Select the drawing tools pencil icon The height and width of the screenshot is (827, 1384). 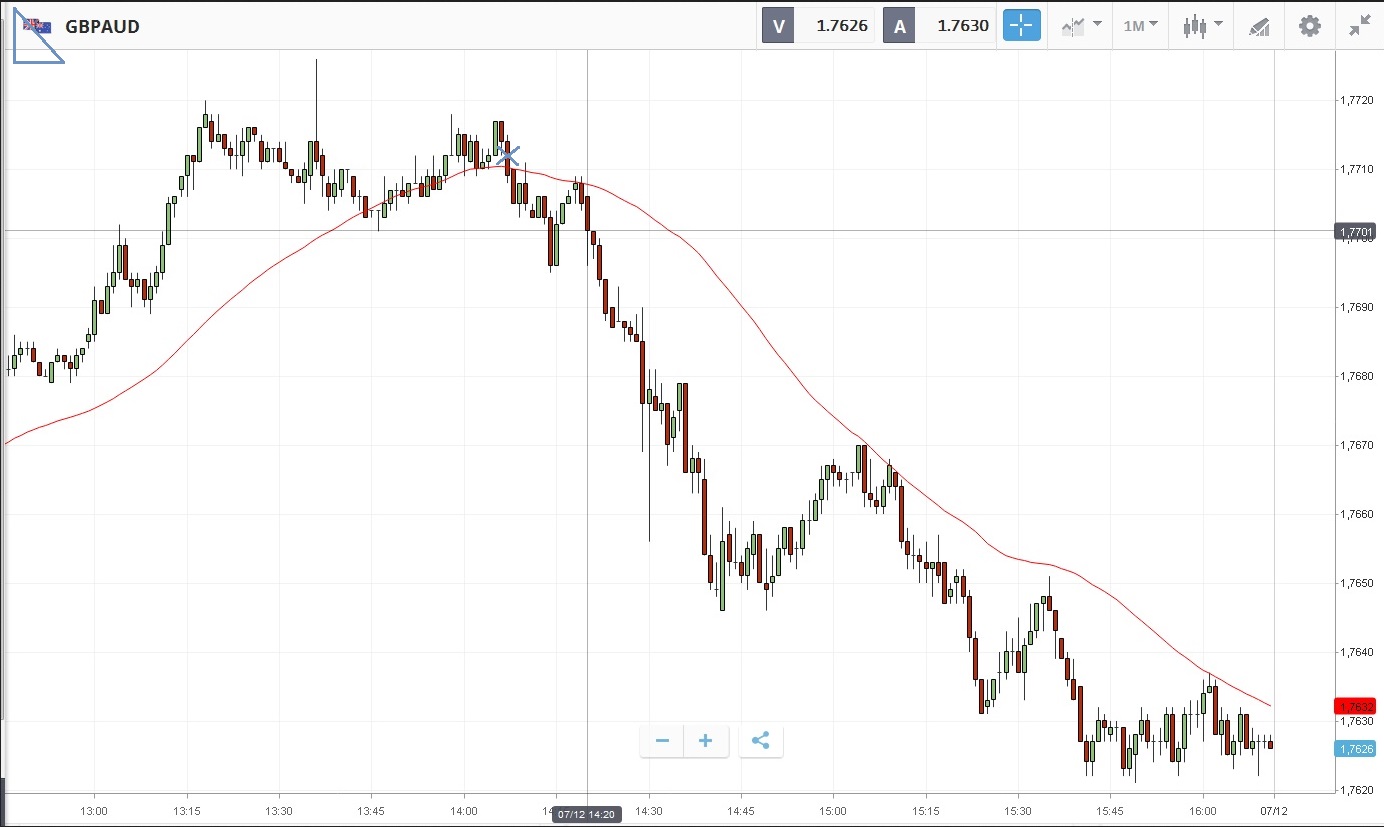(x=1259, y=27)
